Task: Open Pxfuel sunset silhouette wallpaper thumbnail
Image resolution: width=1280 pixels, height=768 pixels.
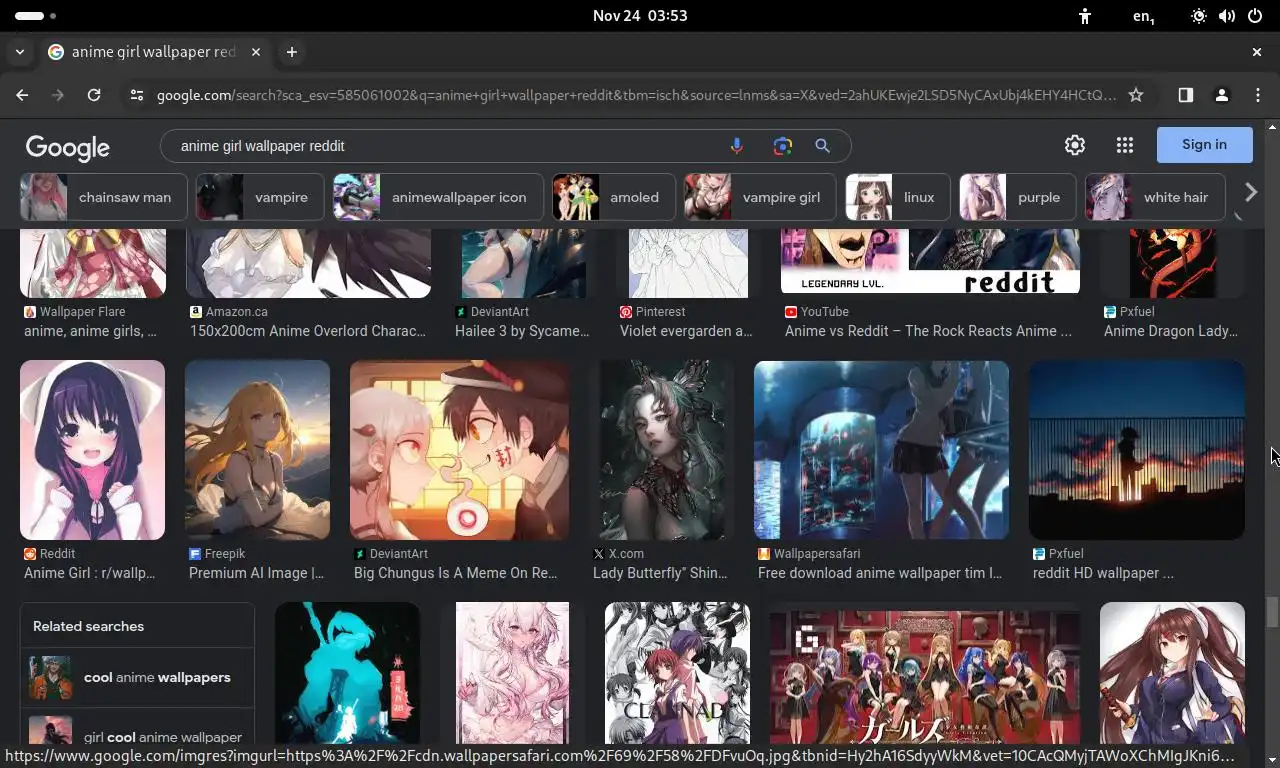Action: coord(1137,450)
